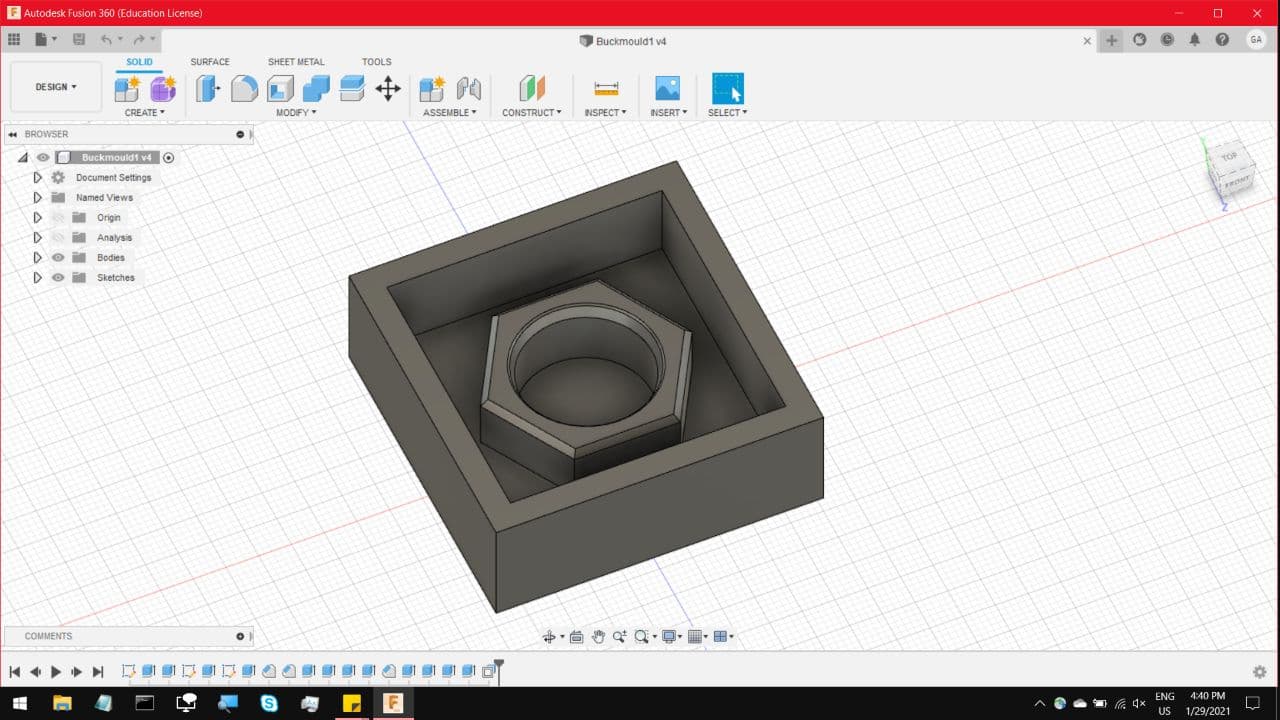Open a new design tab with plus

tap(1111, 40)
